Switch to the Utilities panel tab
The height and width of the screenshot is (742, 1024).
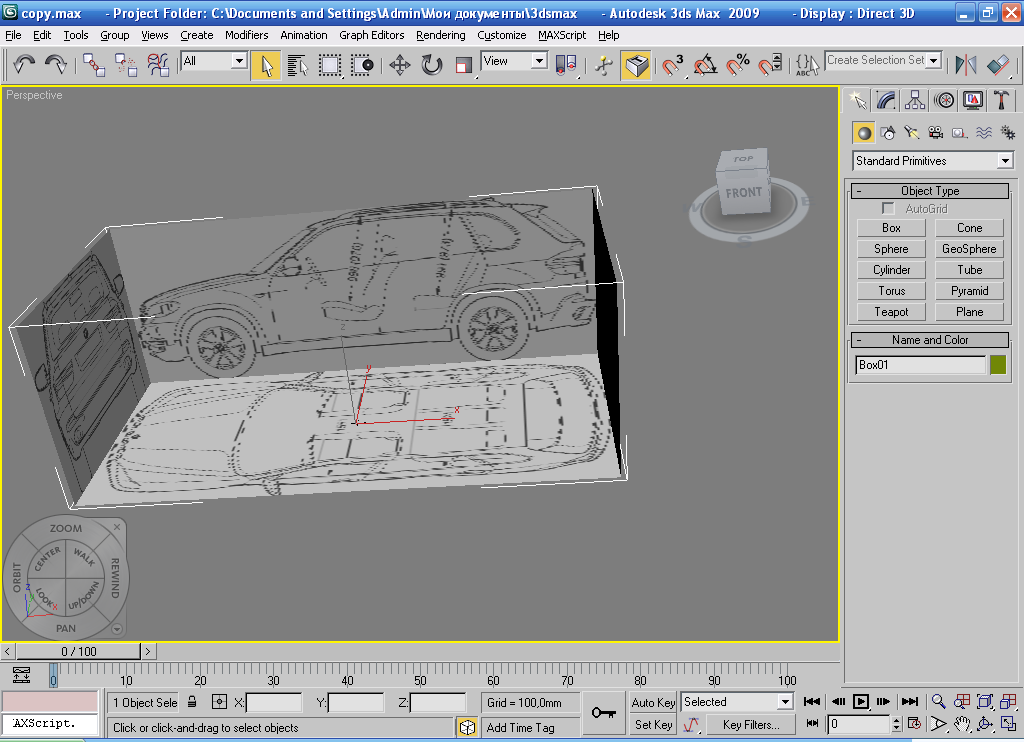point(1001,100)
